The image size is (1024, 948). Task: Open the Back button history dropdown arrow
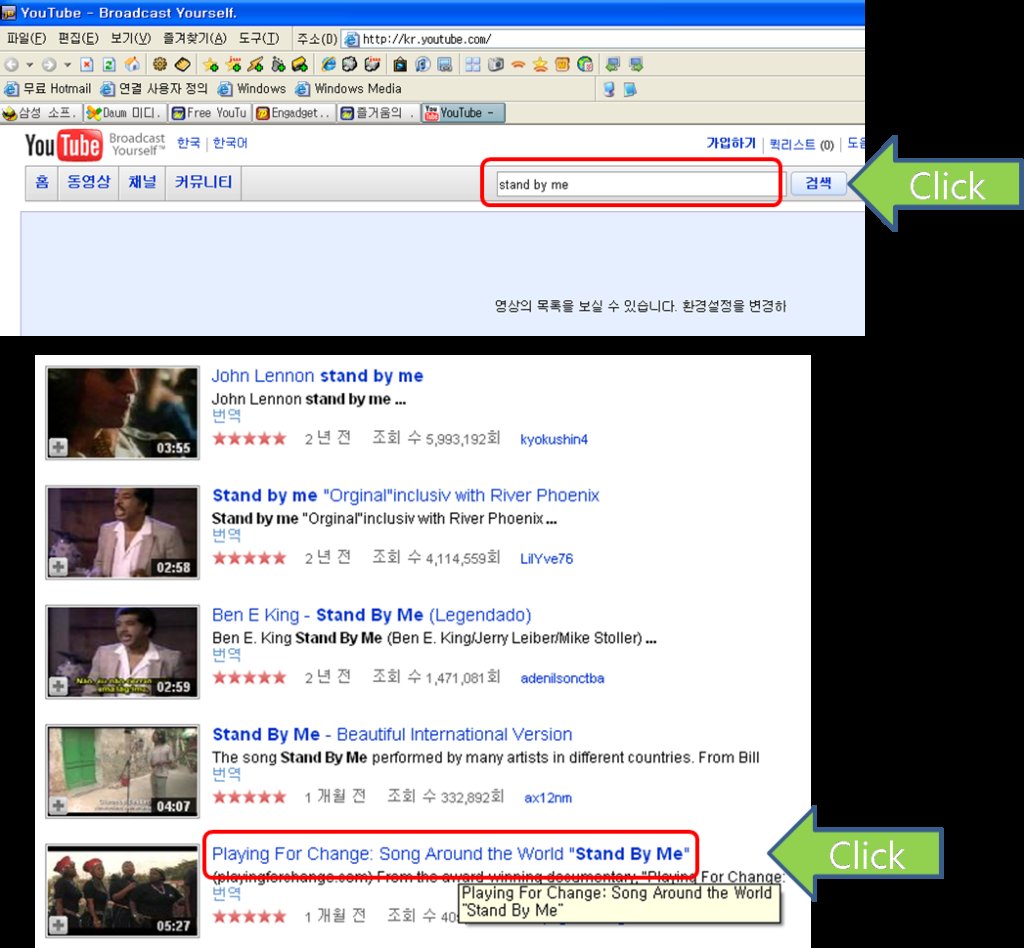coord(29,65)
